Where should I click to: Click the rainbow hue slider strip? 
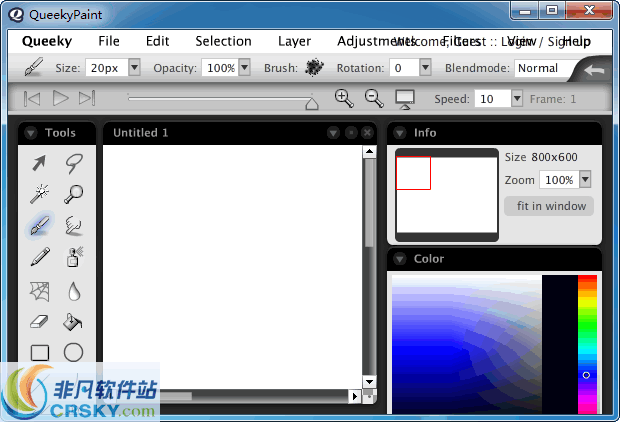[x=587, y=344]
